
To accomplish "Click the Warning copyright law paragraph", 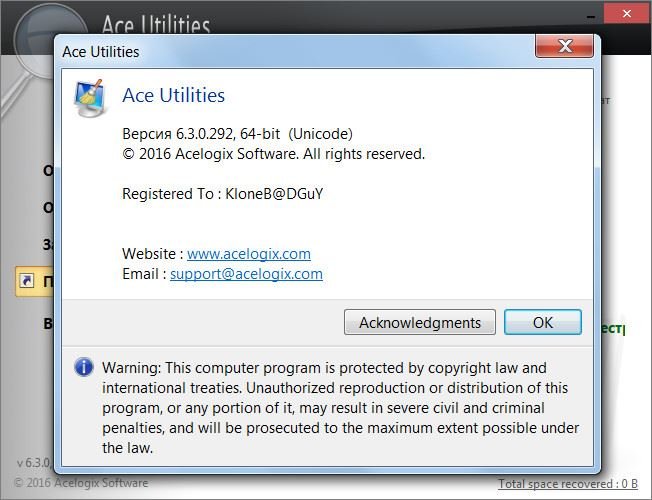I will tap(341, 408).
